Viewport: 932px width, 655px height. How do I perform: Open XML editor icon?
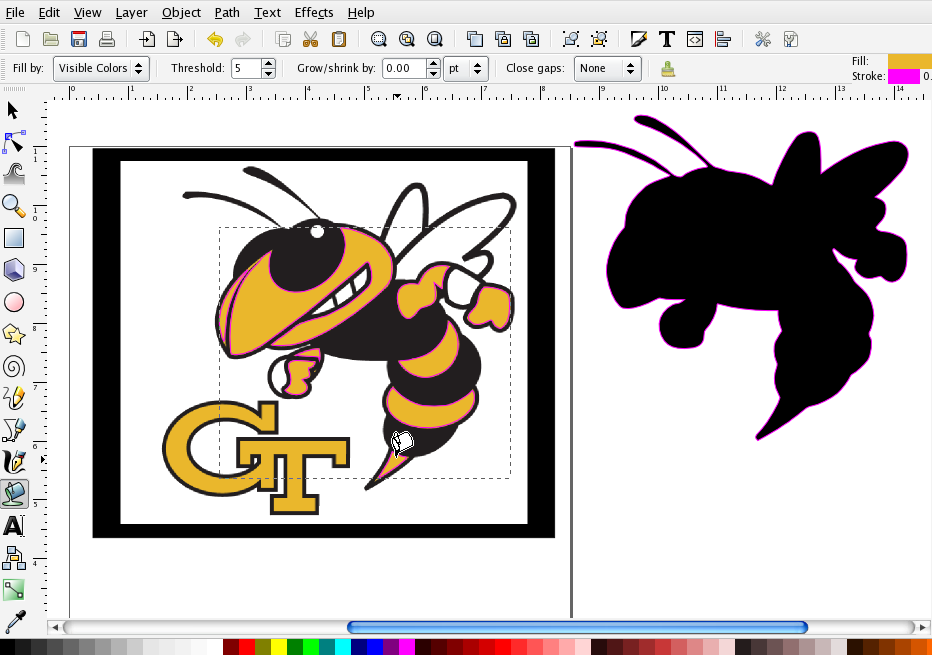(x=694, y=39)
